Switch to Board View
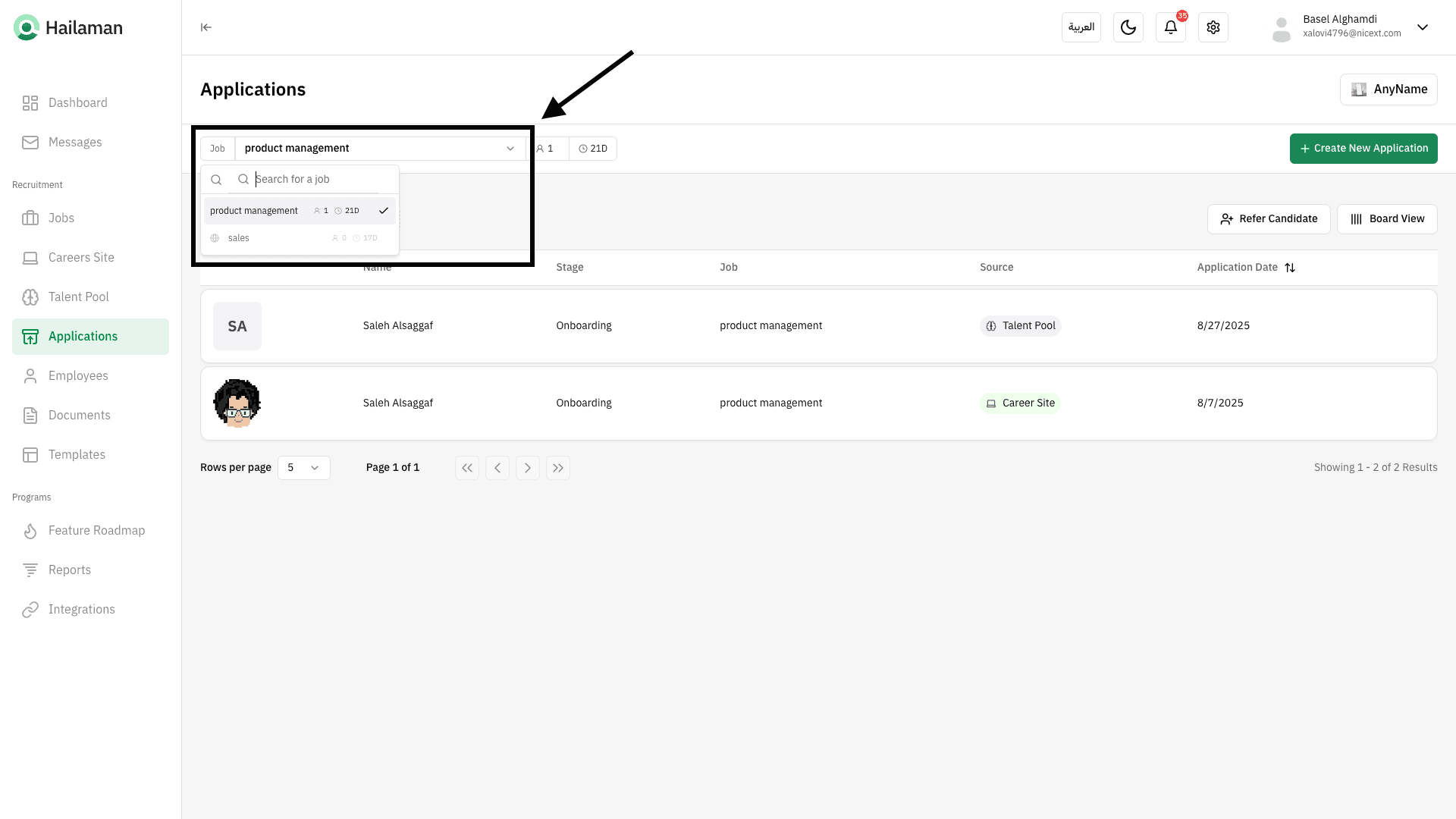 coord(1386,219)
